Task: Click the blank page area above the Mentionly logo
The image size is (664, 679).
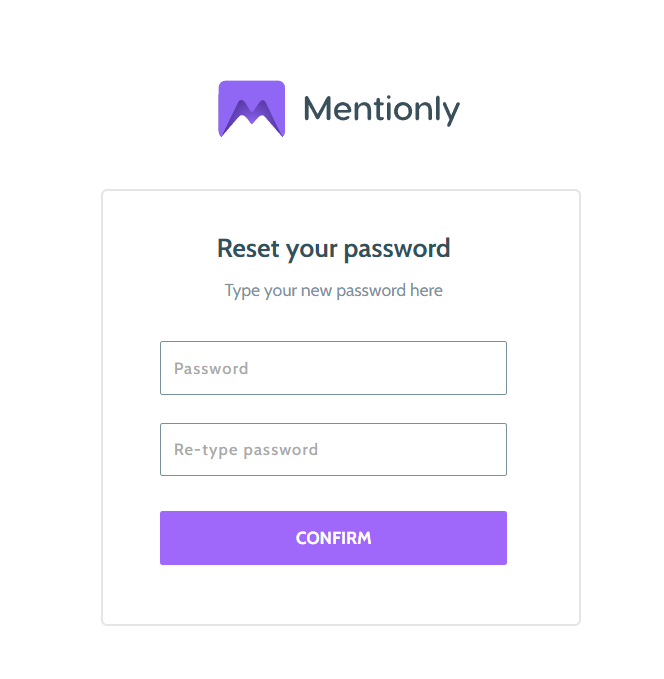Action: 333,39
